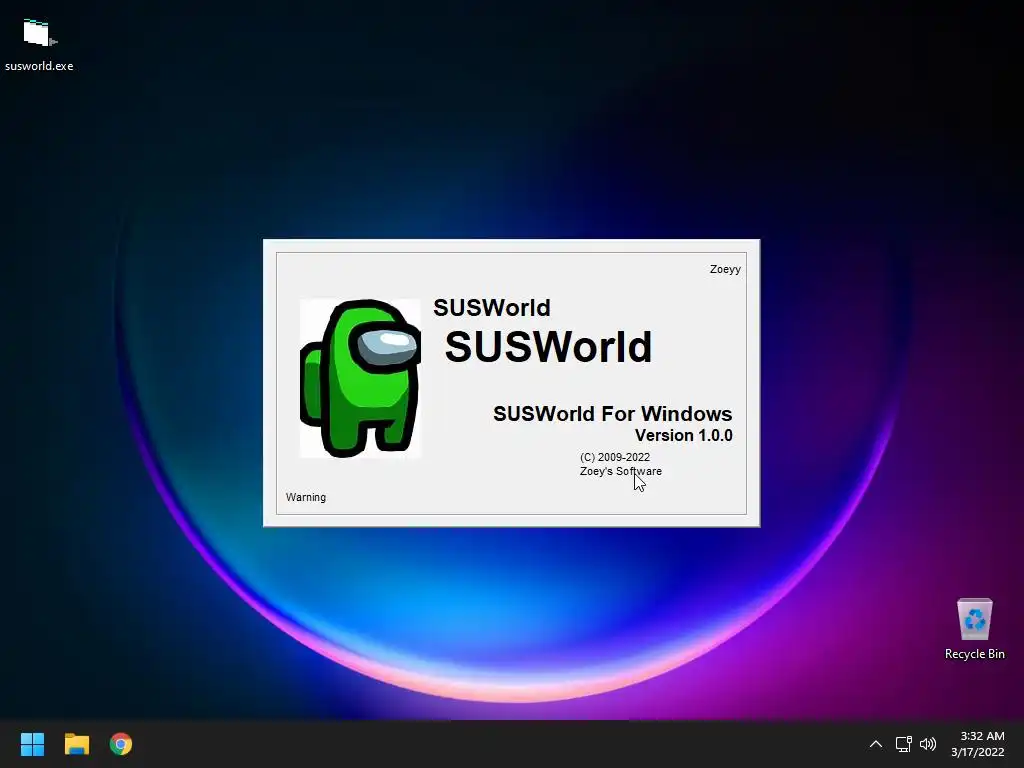
Task: Click the 'Warning' text in splash window
Action: [306, 497]
